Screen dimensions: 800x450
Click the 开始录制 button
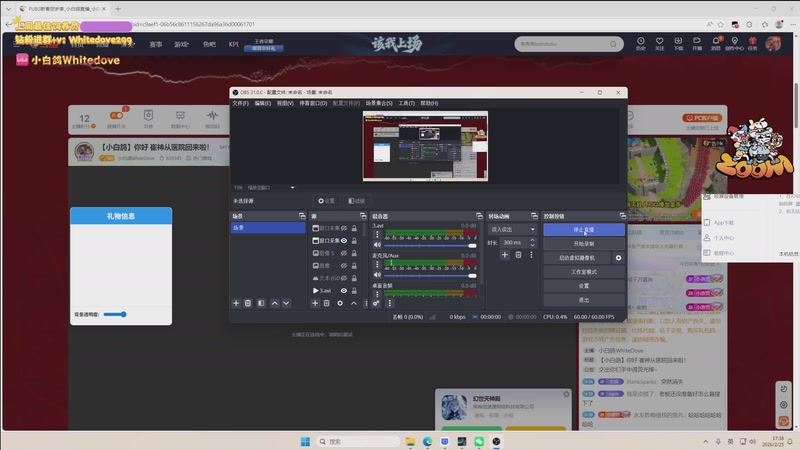tap(584, 244)
